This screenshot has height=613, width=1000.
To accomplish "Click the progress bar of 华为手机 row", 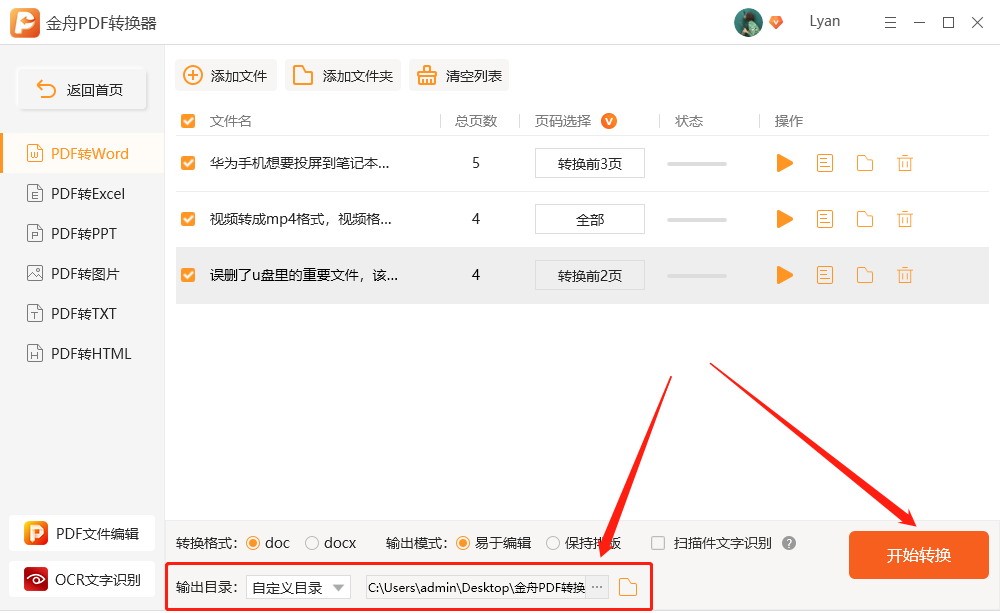I will [x=696, y=164].
